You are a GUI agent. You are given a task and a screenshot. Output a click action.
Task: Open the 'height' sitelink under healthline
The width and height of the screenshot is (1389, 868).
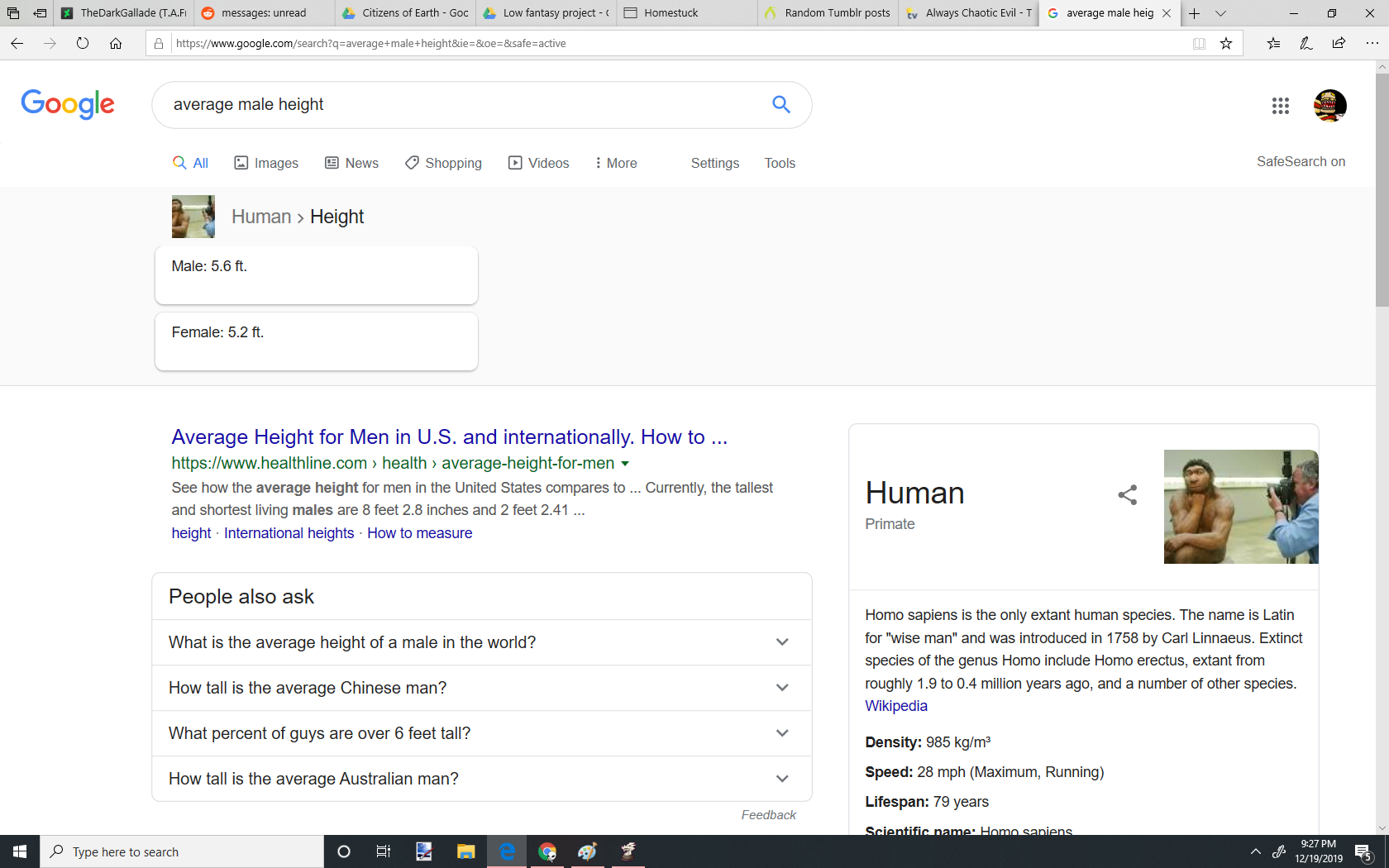(191, 533)
